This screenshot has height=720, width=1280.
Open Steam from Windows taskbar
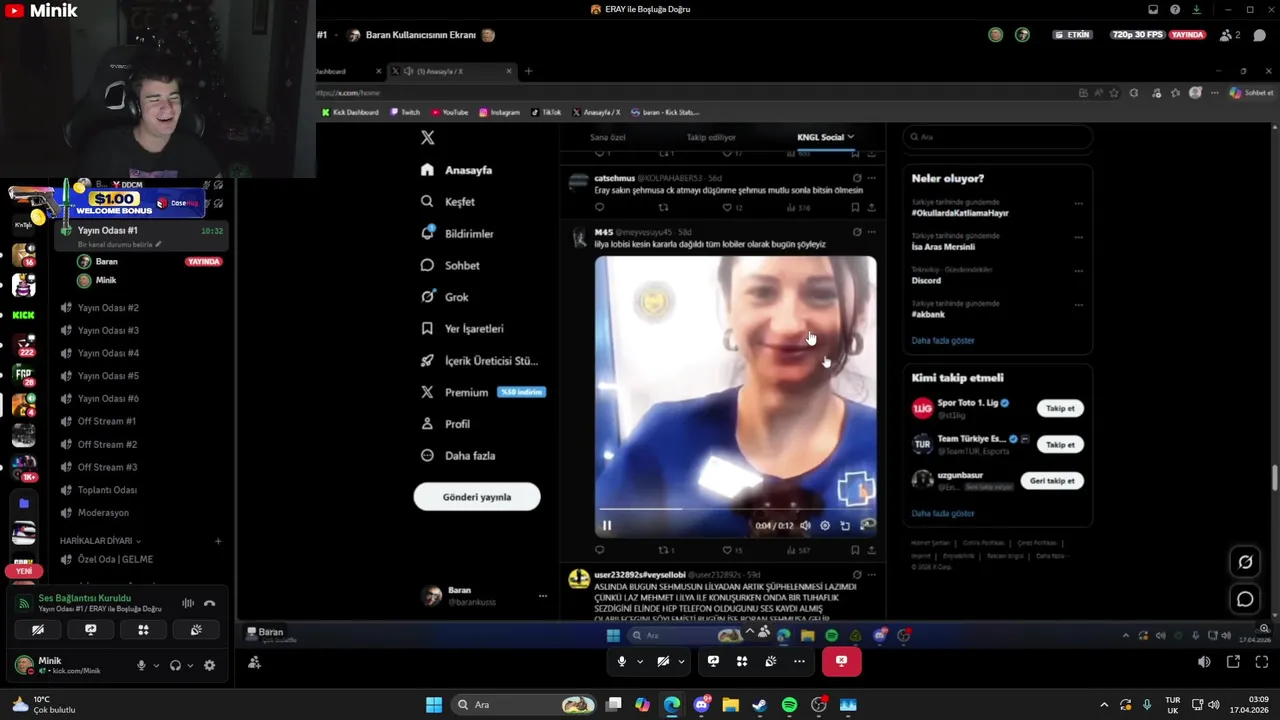coord(760,705)
